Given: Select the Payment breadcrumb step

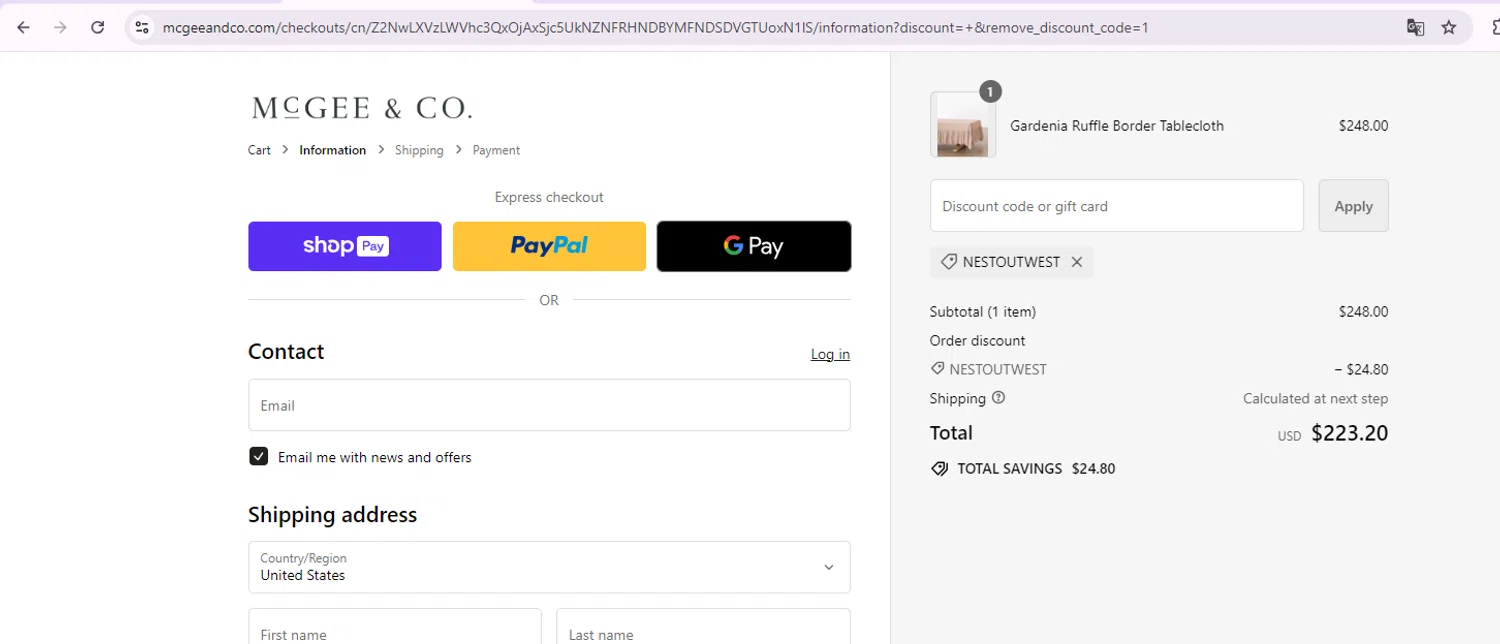Looking at the screenshot, I should (x=496, y=150).
